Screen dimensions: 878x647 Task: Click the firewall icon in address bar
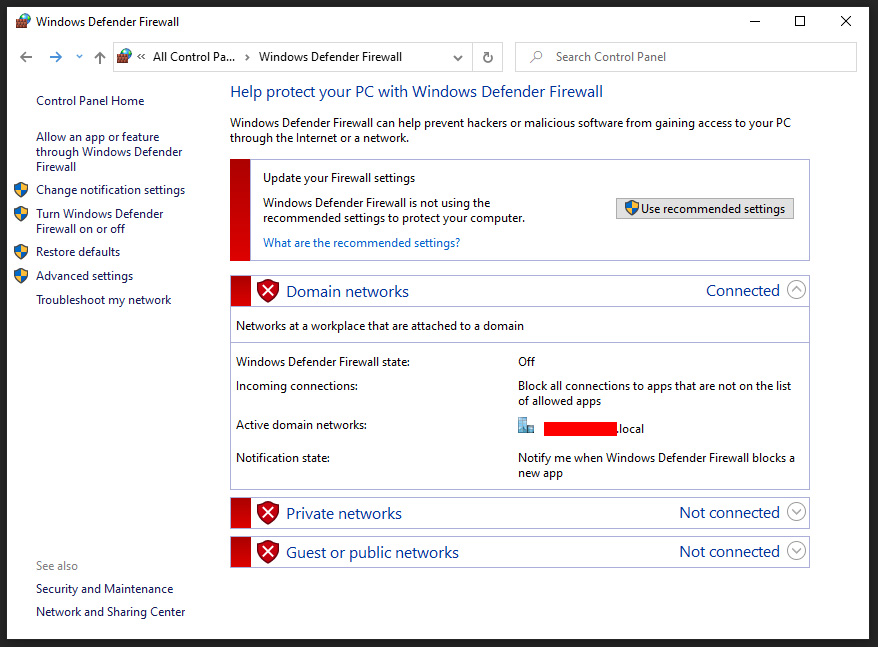(x=124, y=57)
